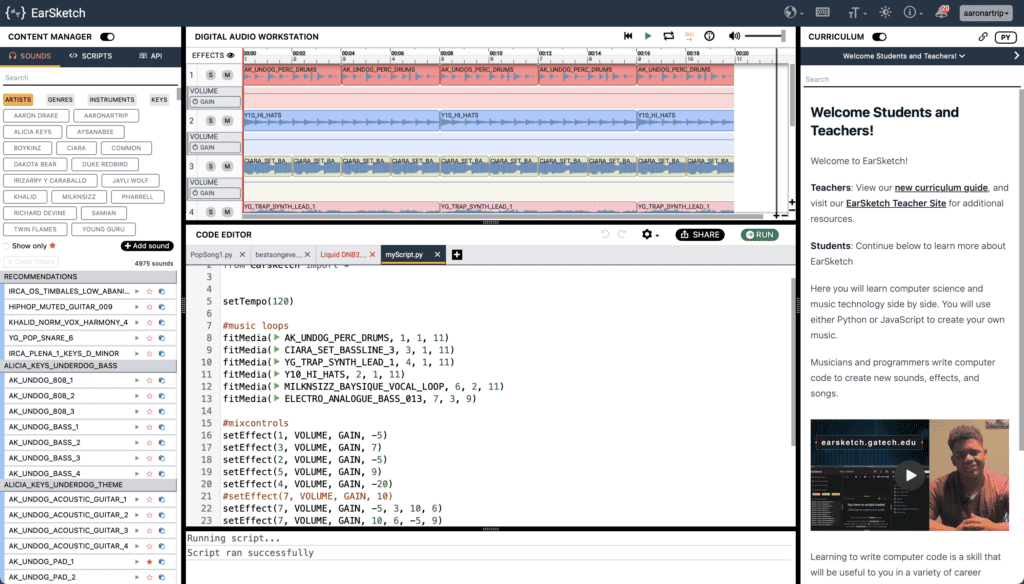This screenshot has height=584, width=1024.
Task: Preview HIPHOP_MUTED_GUITAR_009 sound
Action: [137, 307]
